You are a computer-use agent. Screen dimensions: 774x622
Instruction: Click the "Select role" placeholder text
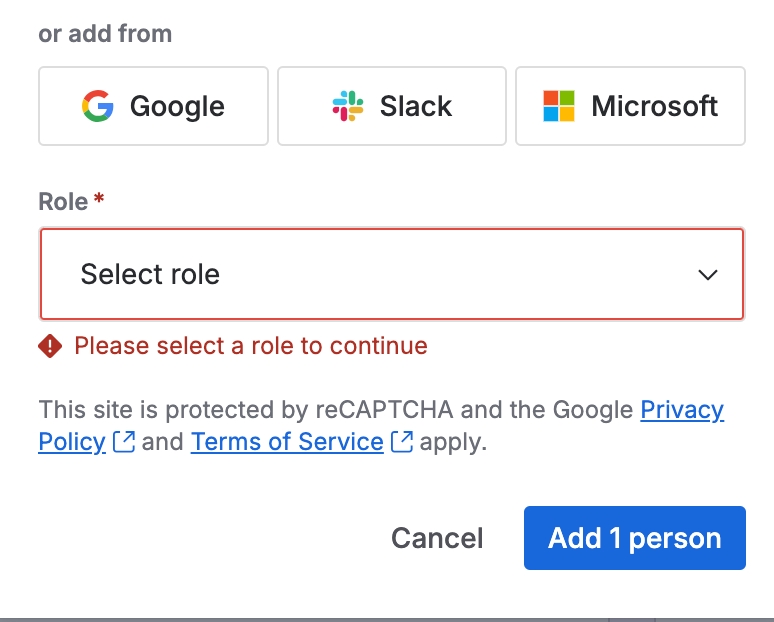(x=150, y=274)
